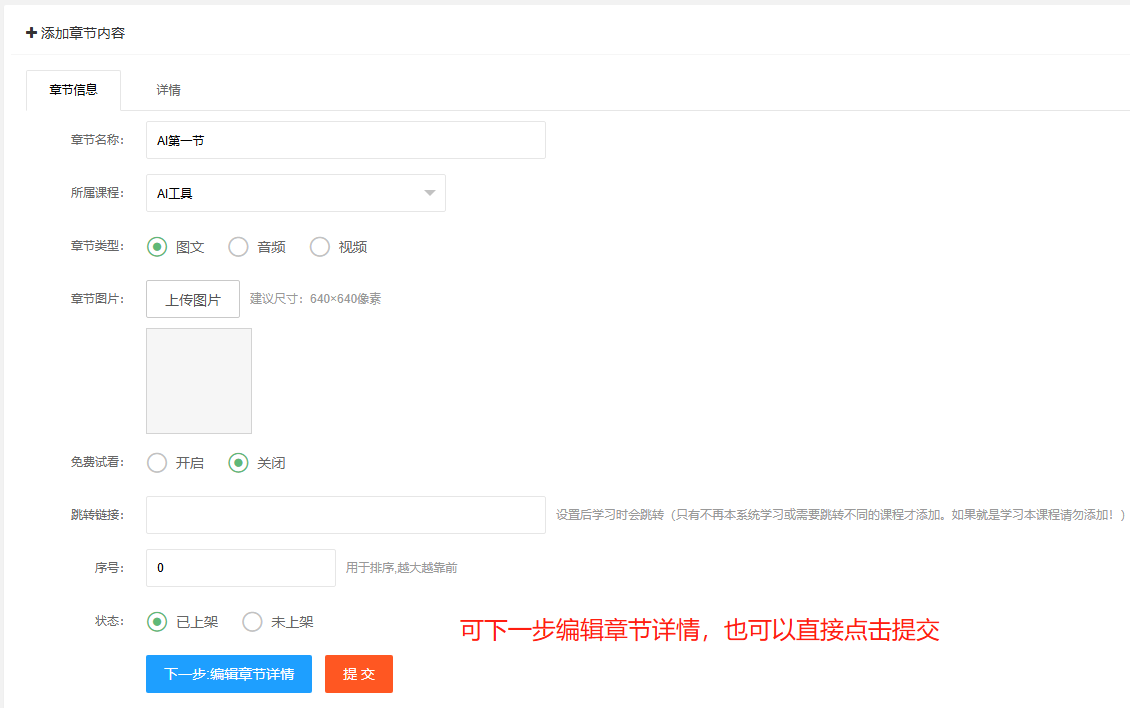Select 关闭 for 免费试看
Image resolution: width=1130 pixels, height=708 pixels.
click(239, 463)
